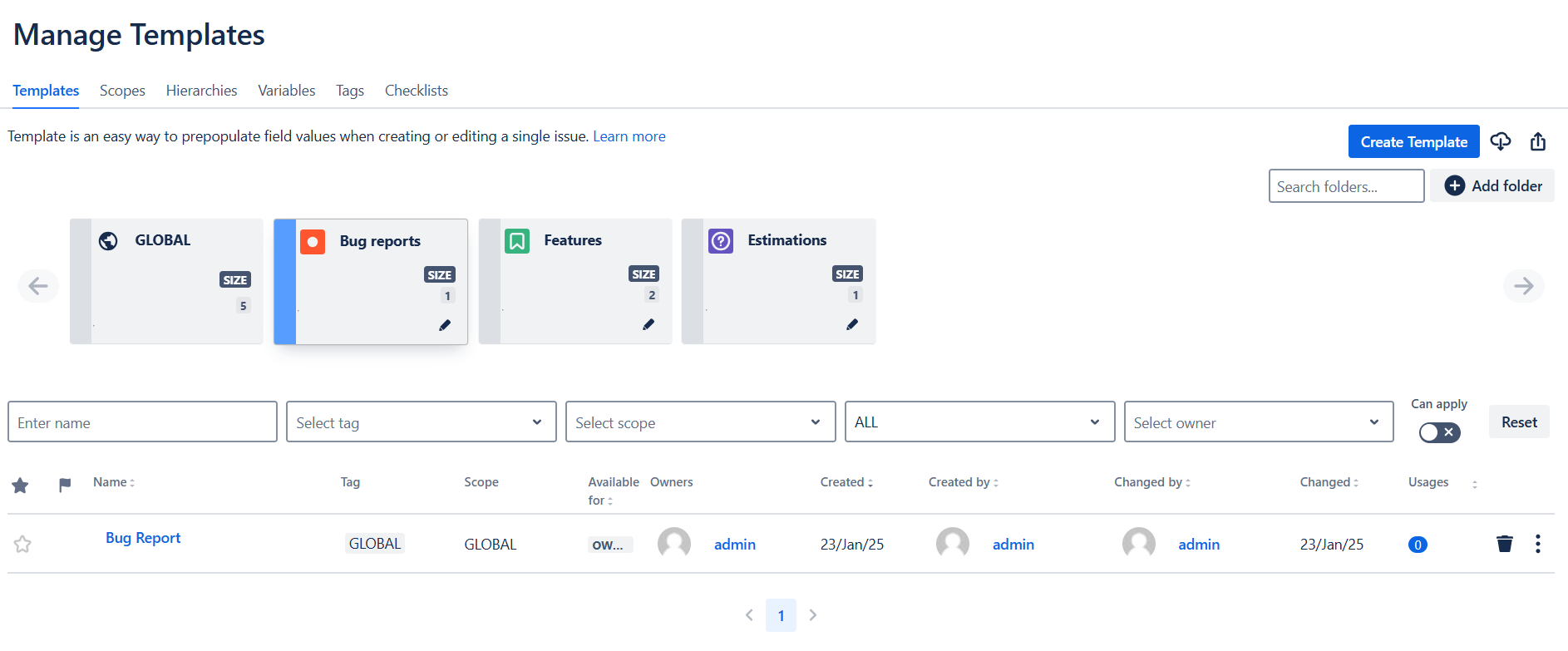This screenshot has height=651, width=1568.
Task: Open the Select owner dropdown
Action: click(1258, 422)
